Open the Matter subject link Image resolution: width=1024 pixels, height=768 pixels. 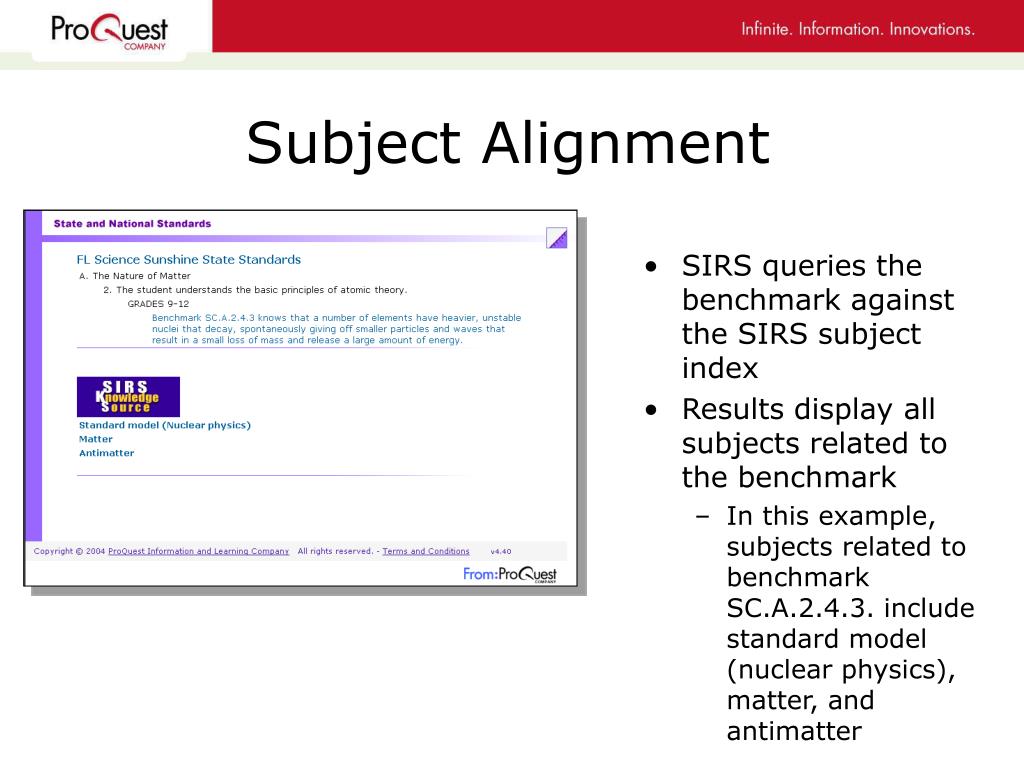point(95,439)
